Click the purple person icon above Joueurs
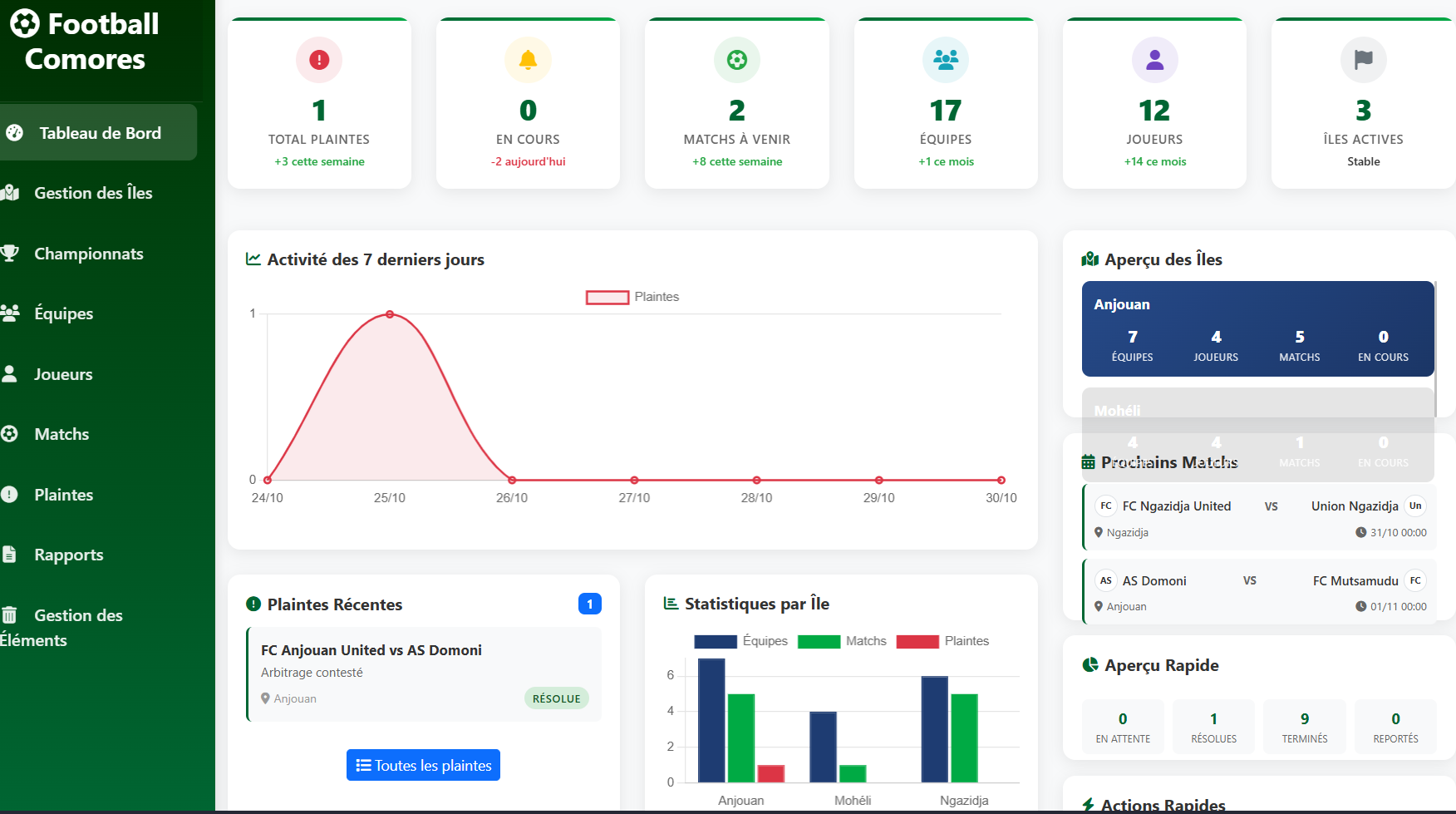 pyautogui.click(x=1154, y=60)
